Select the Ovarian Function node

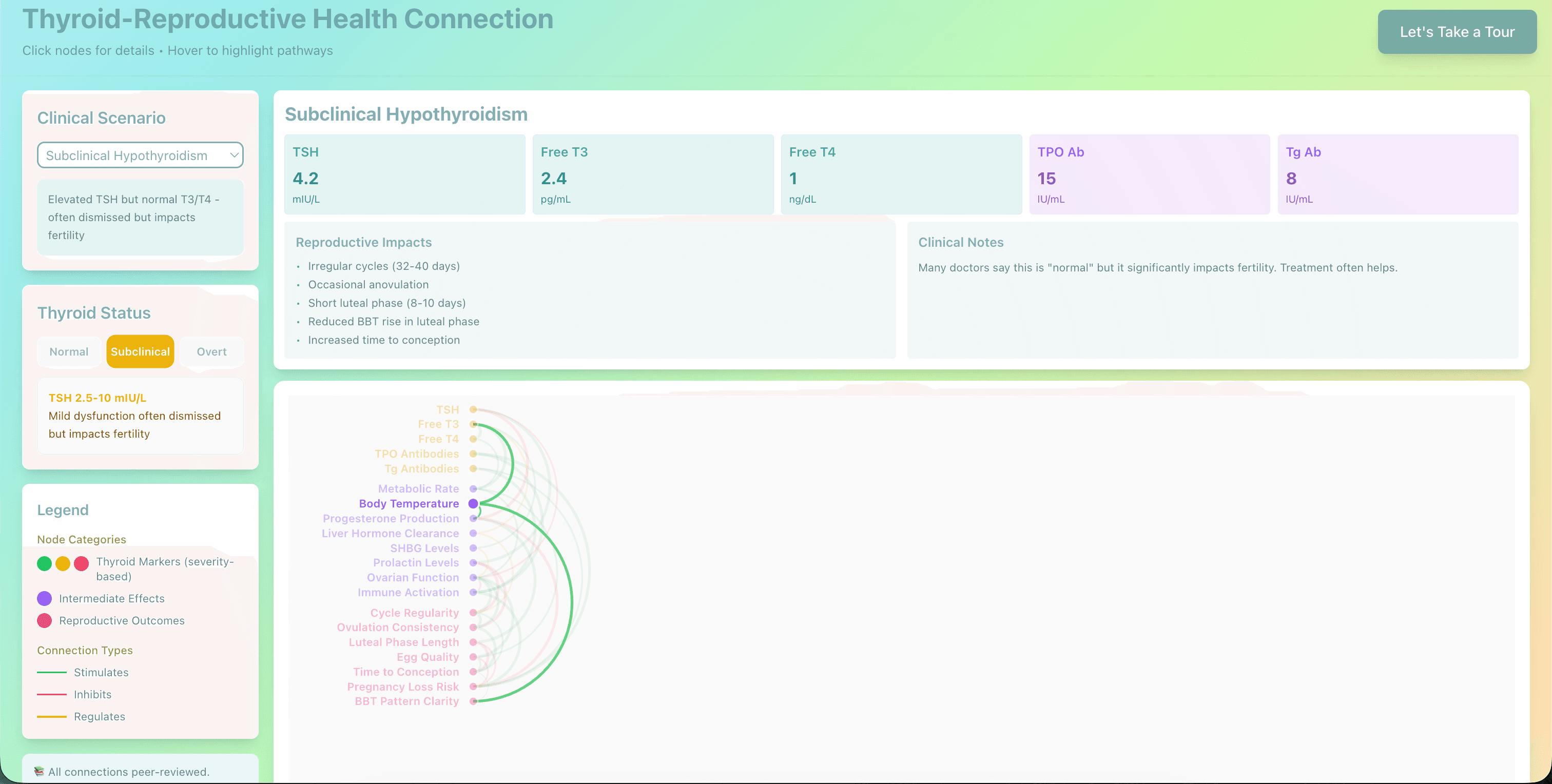[475, 577]
